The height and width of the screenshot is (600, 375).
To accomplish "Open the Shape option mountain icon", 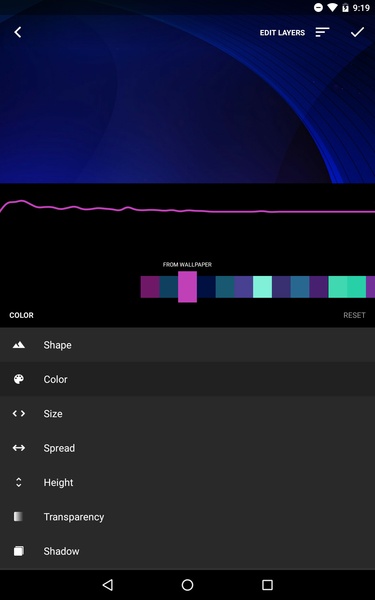I will (18, 345).
